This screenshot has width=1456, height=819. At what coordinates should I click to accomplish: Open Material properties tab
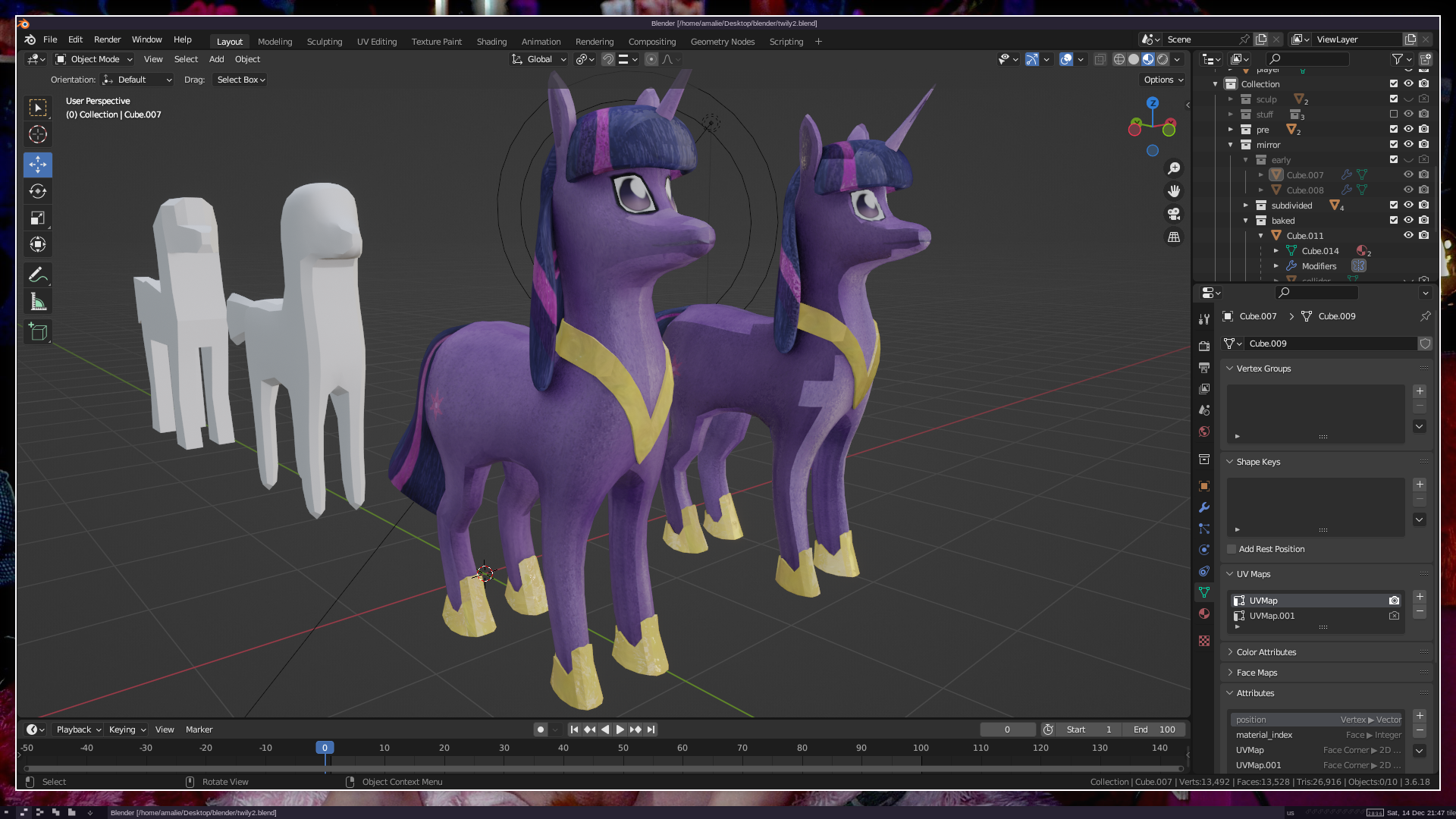click(1204, 613)
